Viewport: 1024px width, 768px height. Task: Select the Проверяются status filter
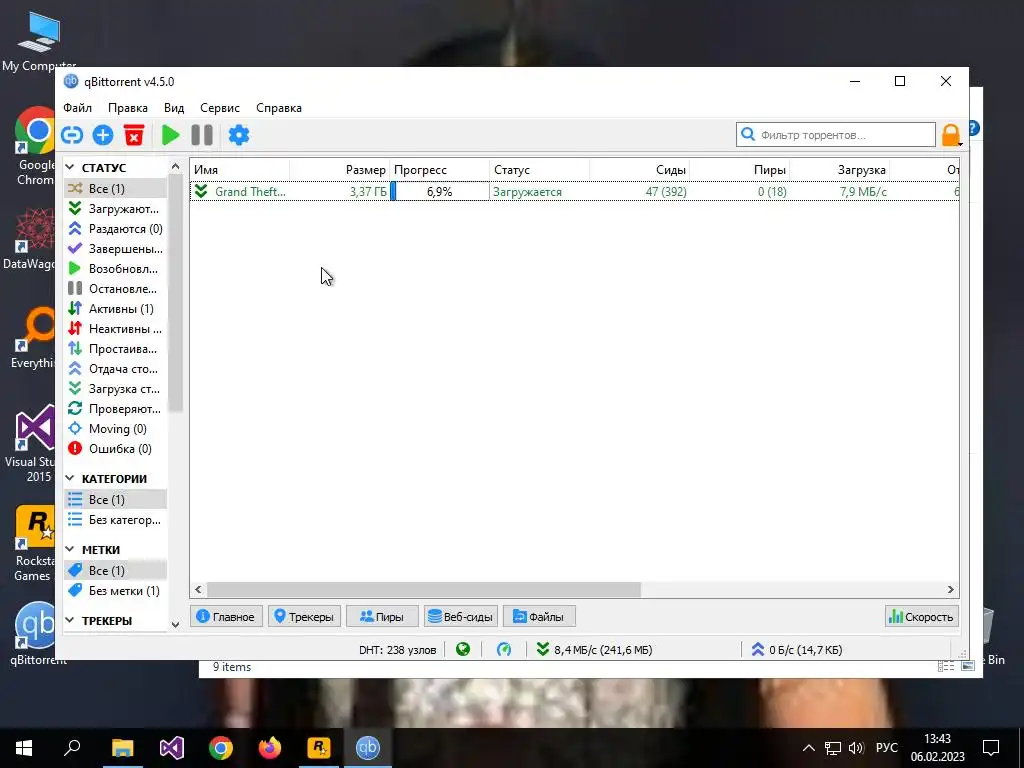tap(116, 409)
